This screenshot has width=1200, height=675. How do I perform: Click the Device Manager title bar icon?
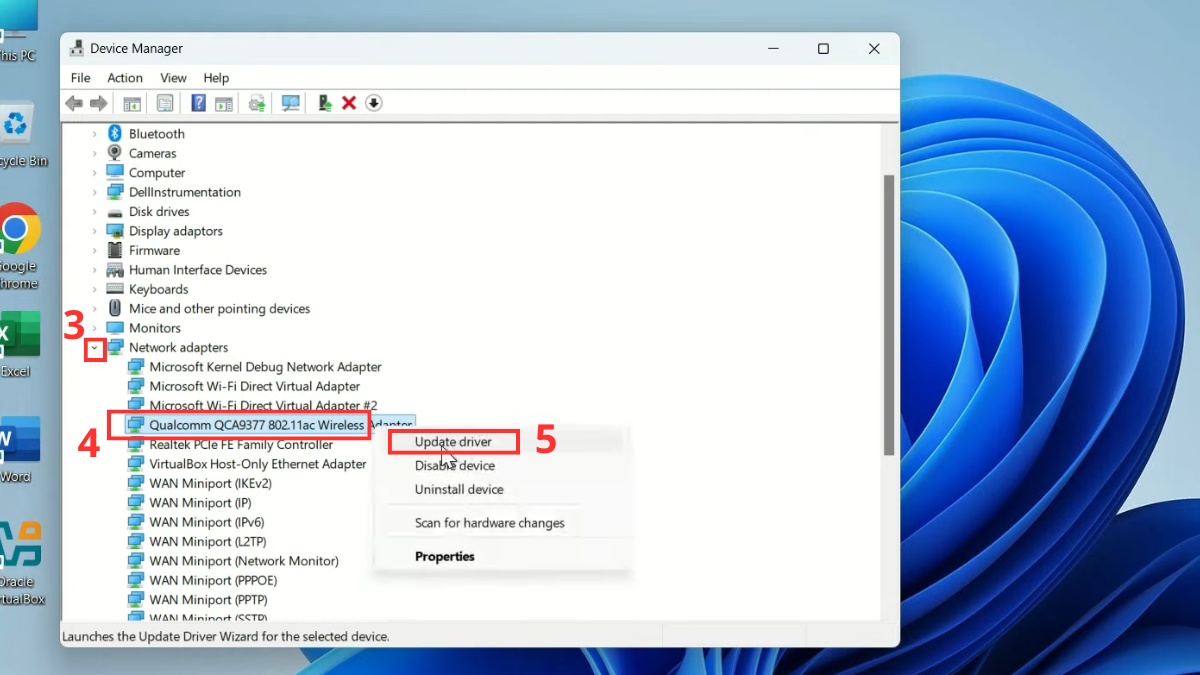click(x=76, y=48)
